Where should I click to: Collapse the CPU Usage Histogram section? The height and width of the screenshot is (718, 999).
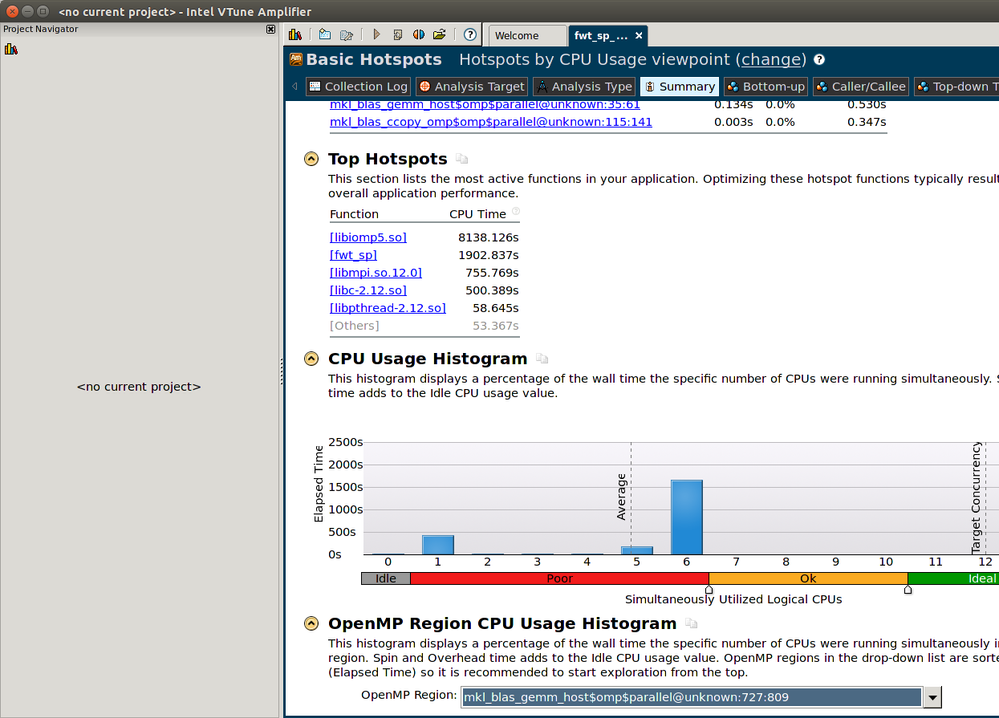click(x=311, y=359)
